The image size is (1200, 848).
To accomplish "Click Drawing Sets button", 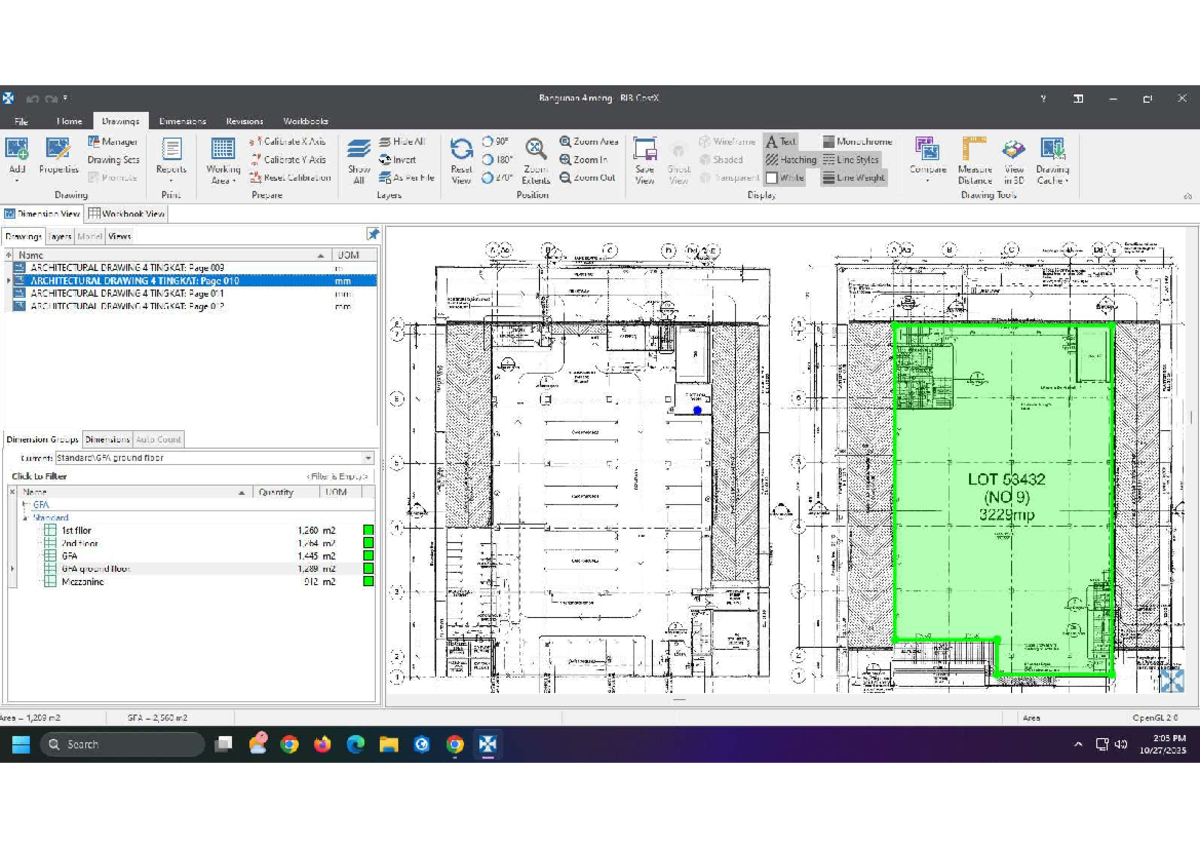I will [113, 160].
